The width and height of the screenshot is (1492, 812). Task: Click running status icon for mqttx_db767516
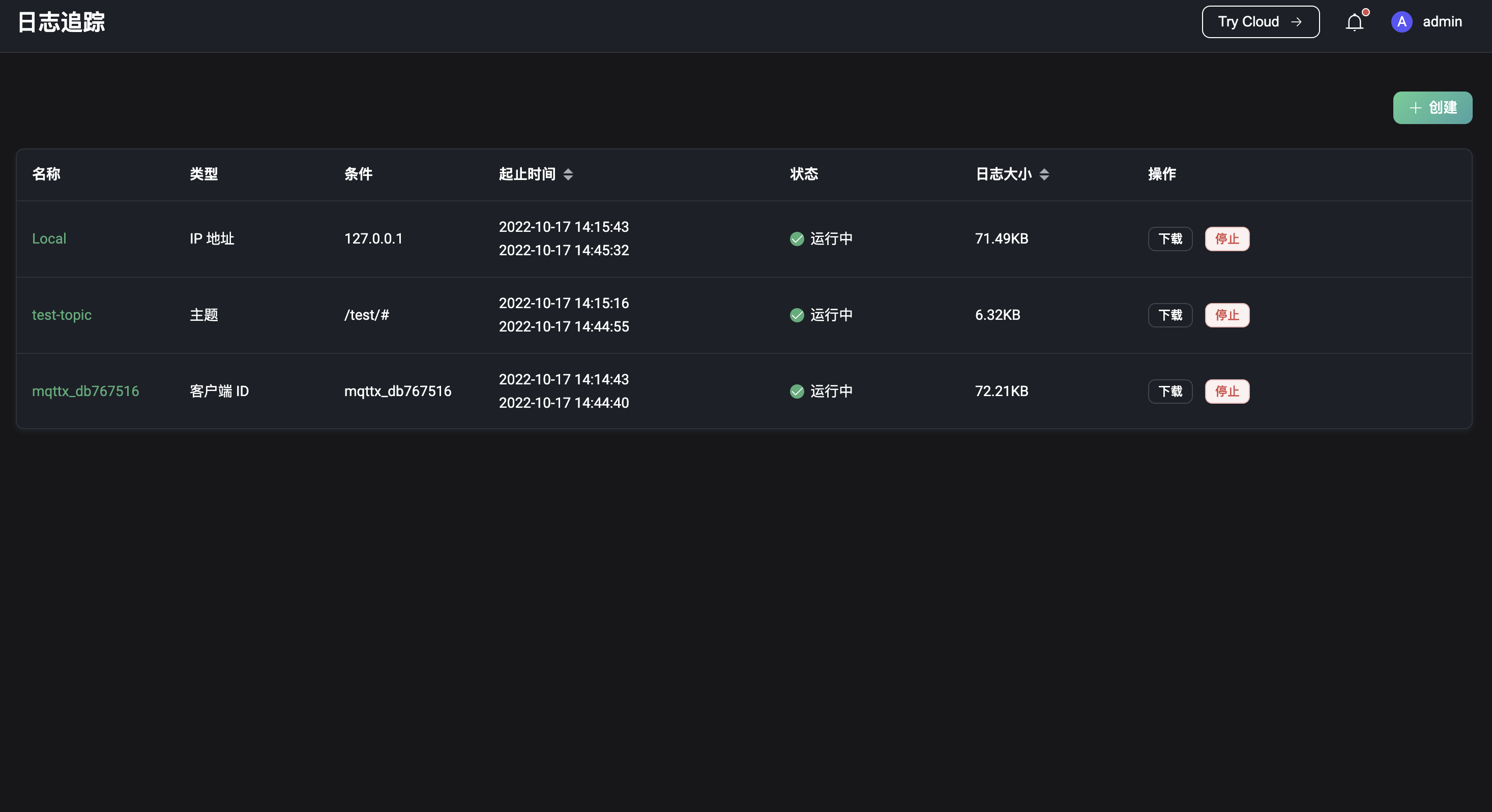click(797, 392)
